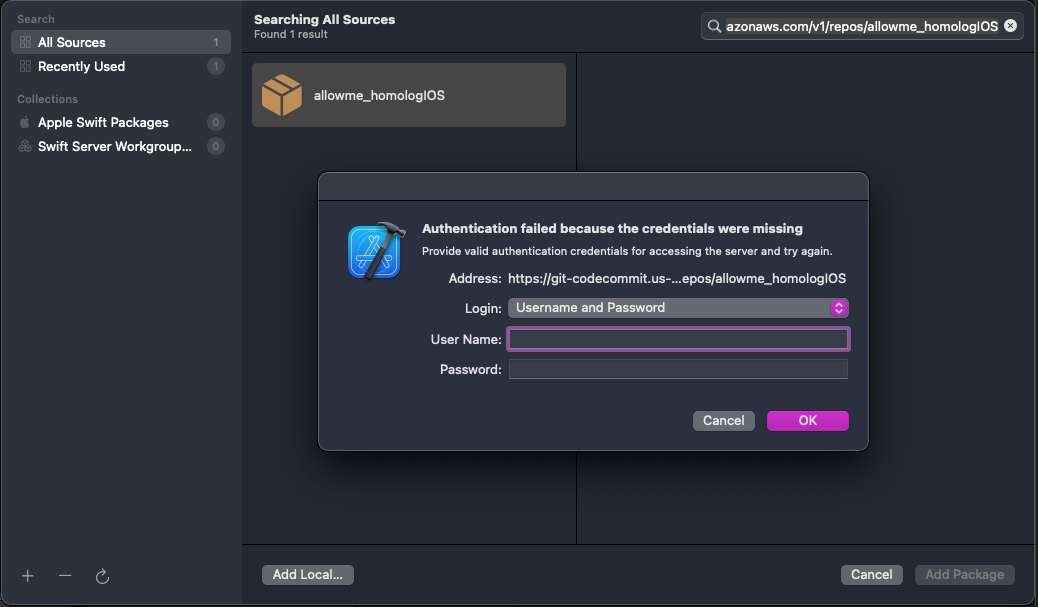The image size is (1038, 607).
Task: Refresh collections with the circular arrow icon
Action: [102, 577]
